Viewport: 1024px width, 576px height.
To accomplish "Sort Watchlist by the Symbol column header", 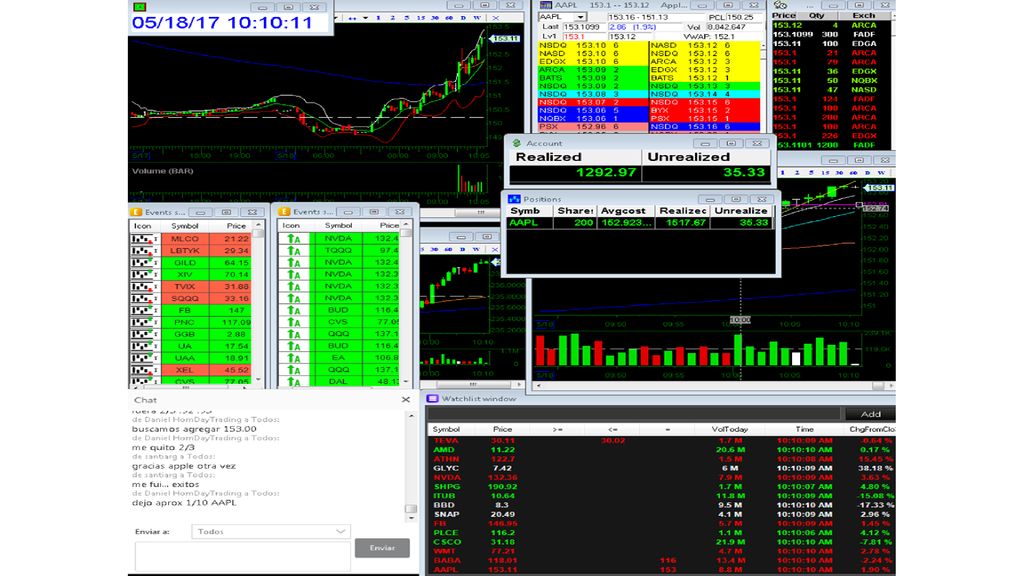I will 447,430.
